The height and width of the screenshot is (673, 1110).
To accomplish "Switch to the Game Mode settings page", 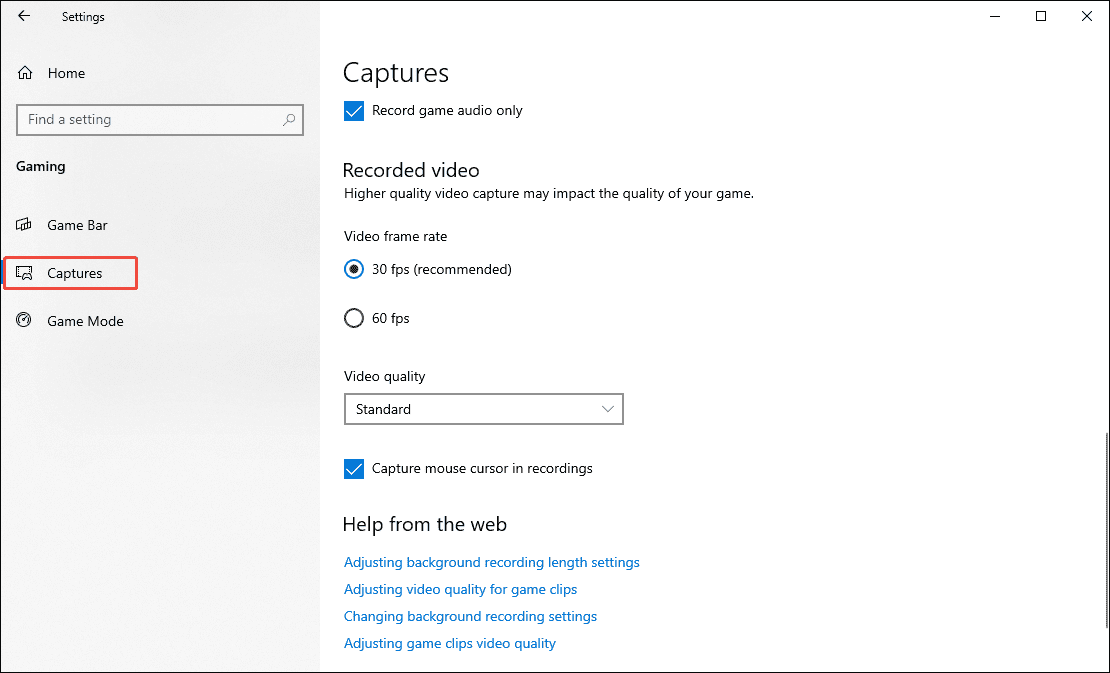I will click(x=85, y=320).
